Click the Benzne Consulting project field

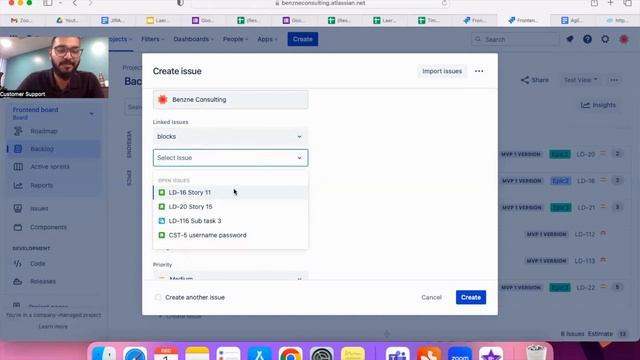tap(231, 100)
